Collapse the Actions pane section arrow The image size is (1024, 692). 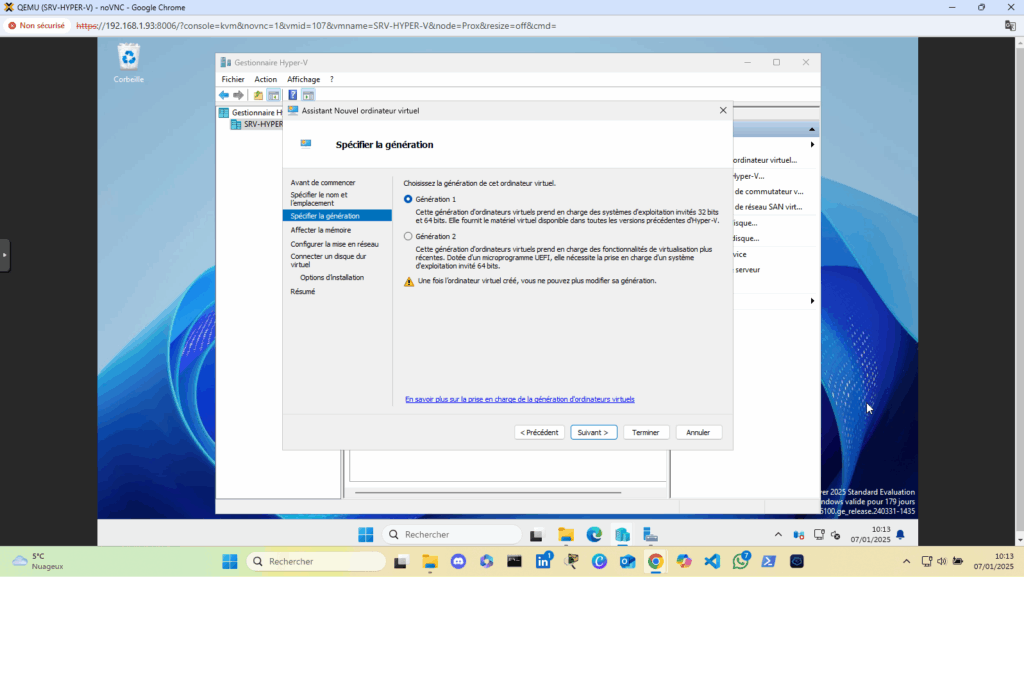click(812, 129)
